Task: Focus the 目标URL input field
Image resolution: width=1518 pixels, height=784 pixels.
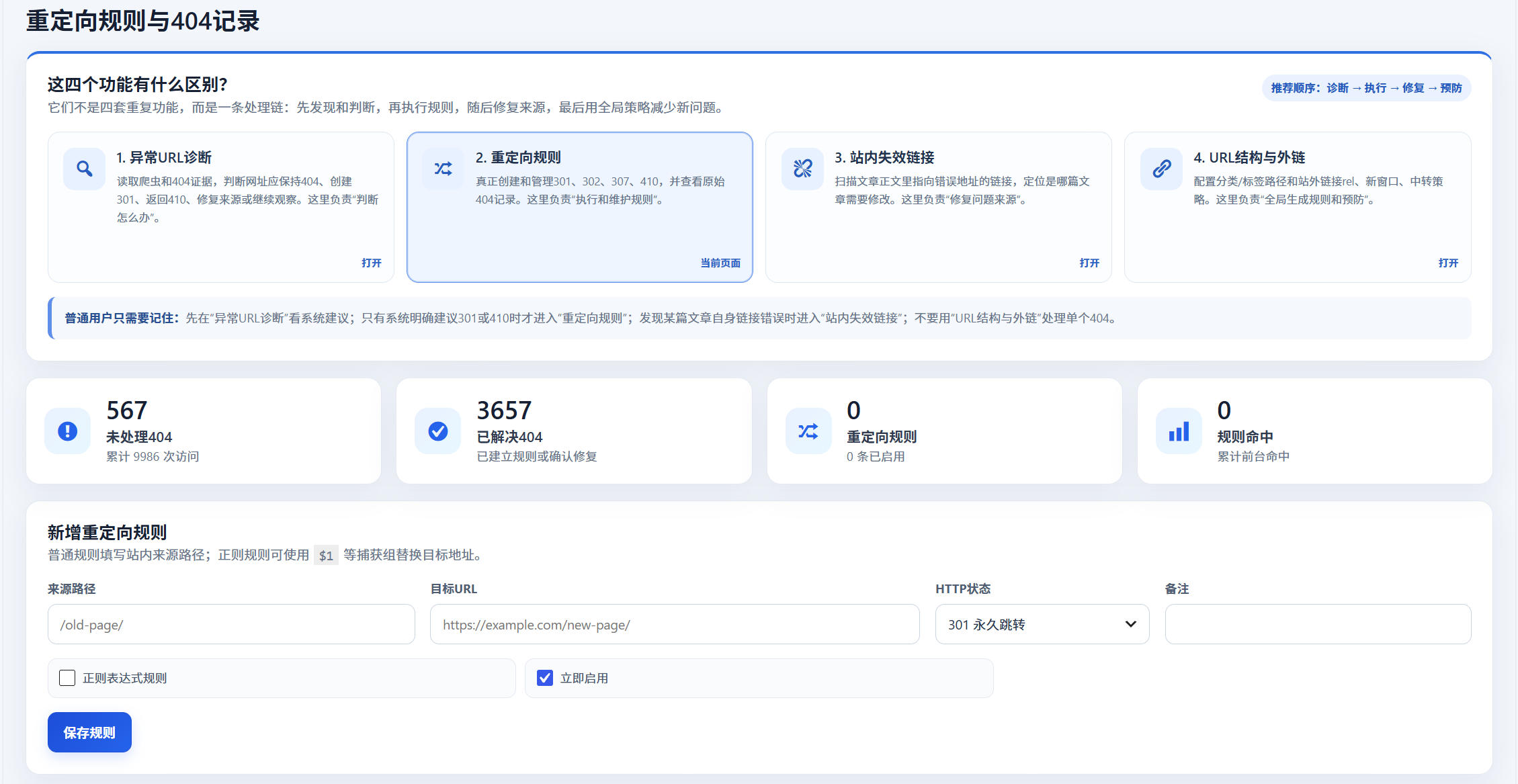Action: [675, 624]
